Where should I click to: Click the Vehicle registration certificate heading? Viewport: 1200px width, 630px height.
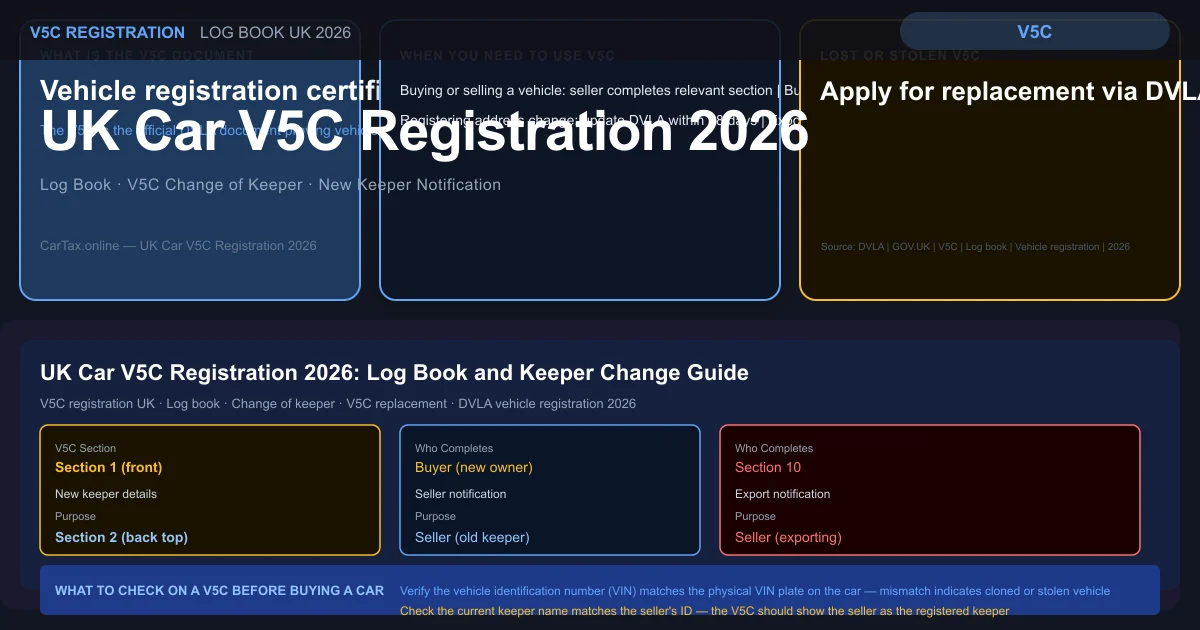(210, 91)
